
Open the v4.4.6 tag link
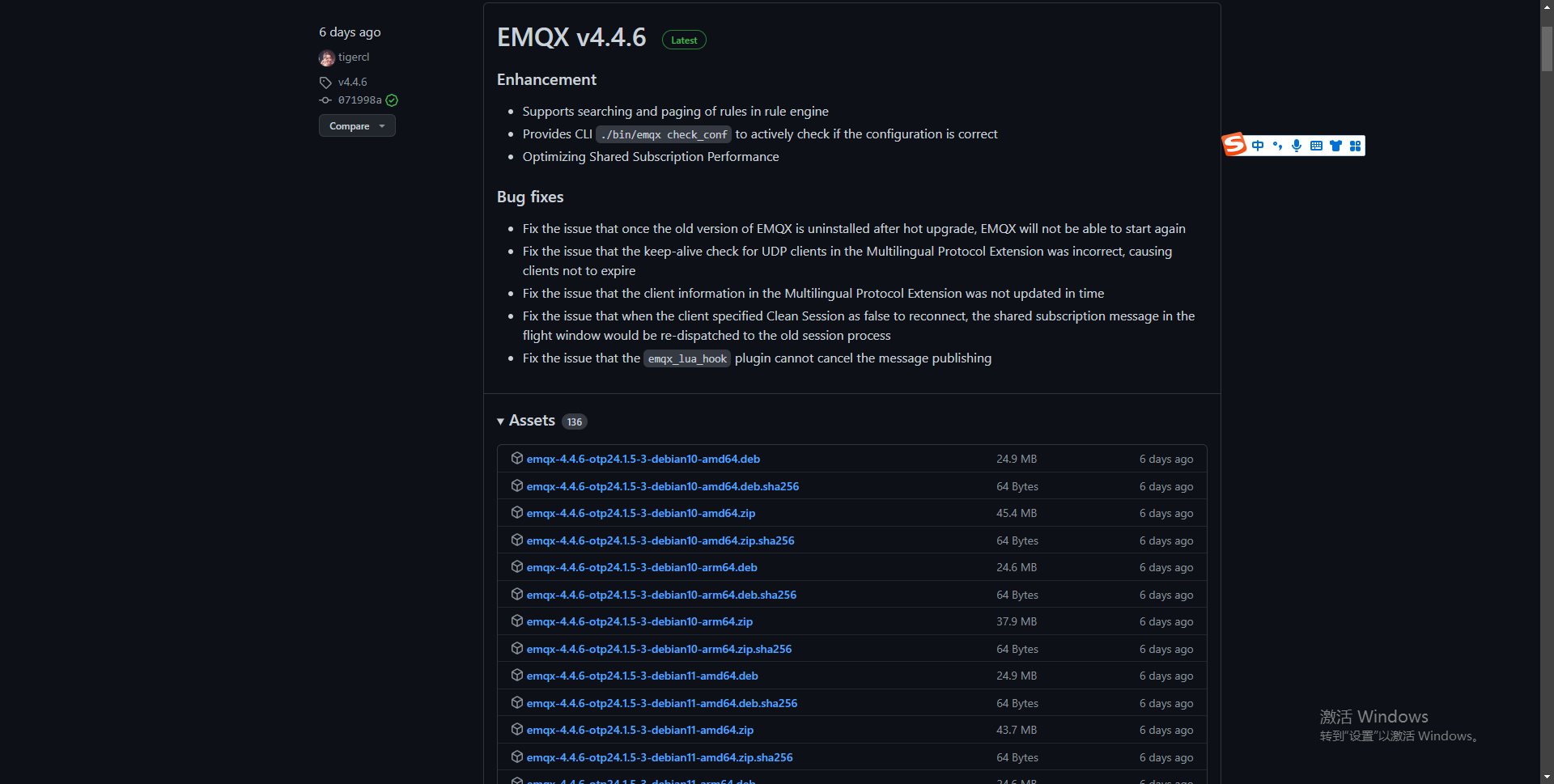[x=353, y=83]
